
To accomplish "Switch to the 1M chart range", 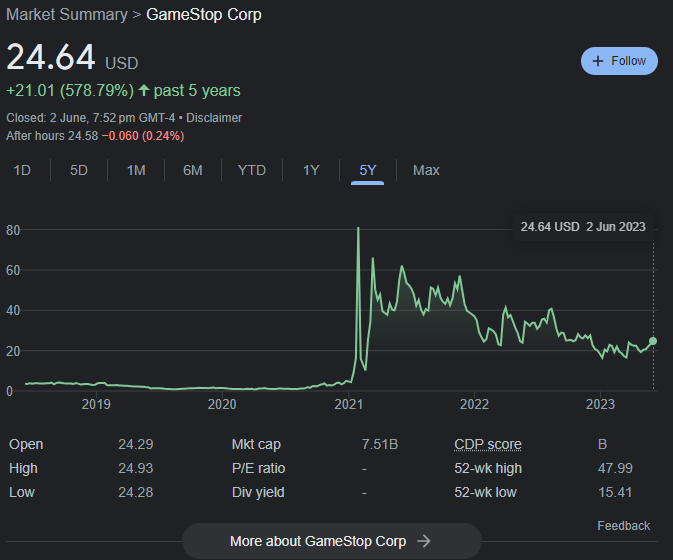I will point(136,170).
